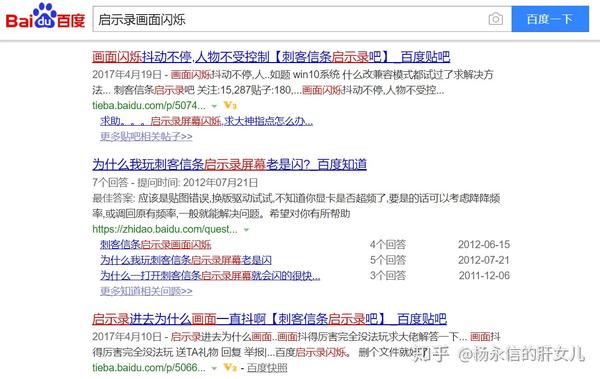
Task: Open tieba.baidu.com/p/5066 URL
Action: (149, 368)
